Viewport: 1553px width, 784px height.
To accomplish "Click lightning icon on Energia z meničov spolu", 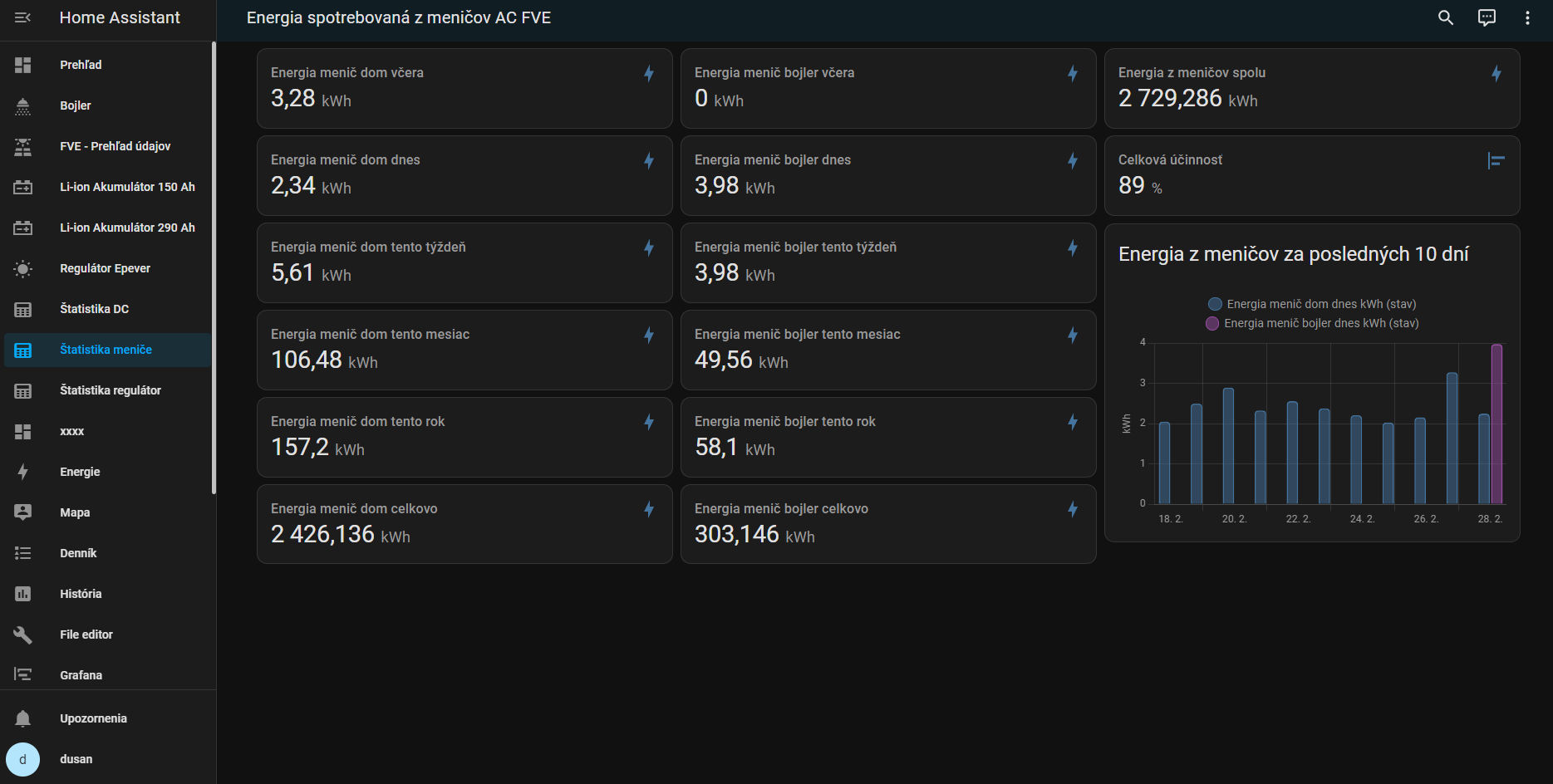I will tap(1496, 74).
